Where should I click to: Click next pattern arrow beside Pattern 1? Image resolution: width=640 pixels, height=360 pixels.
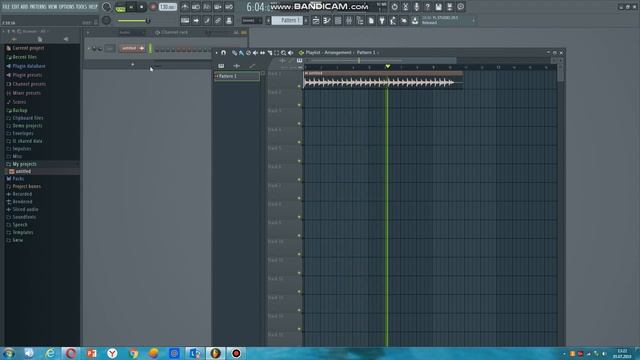[x=306, y=20]
